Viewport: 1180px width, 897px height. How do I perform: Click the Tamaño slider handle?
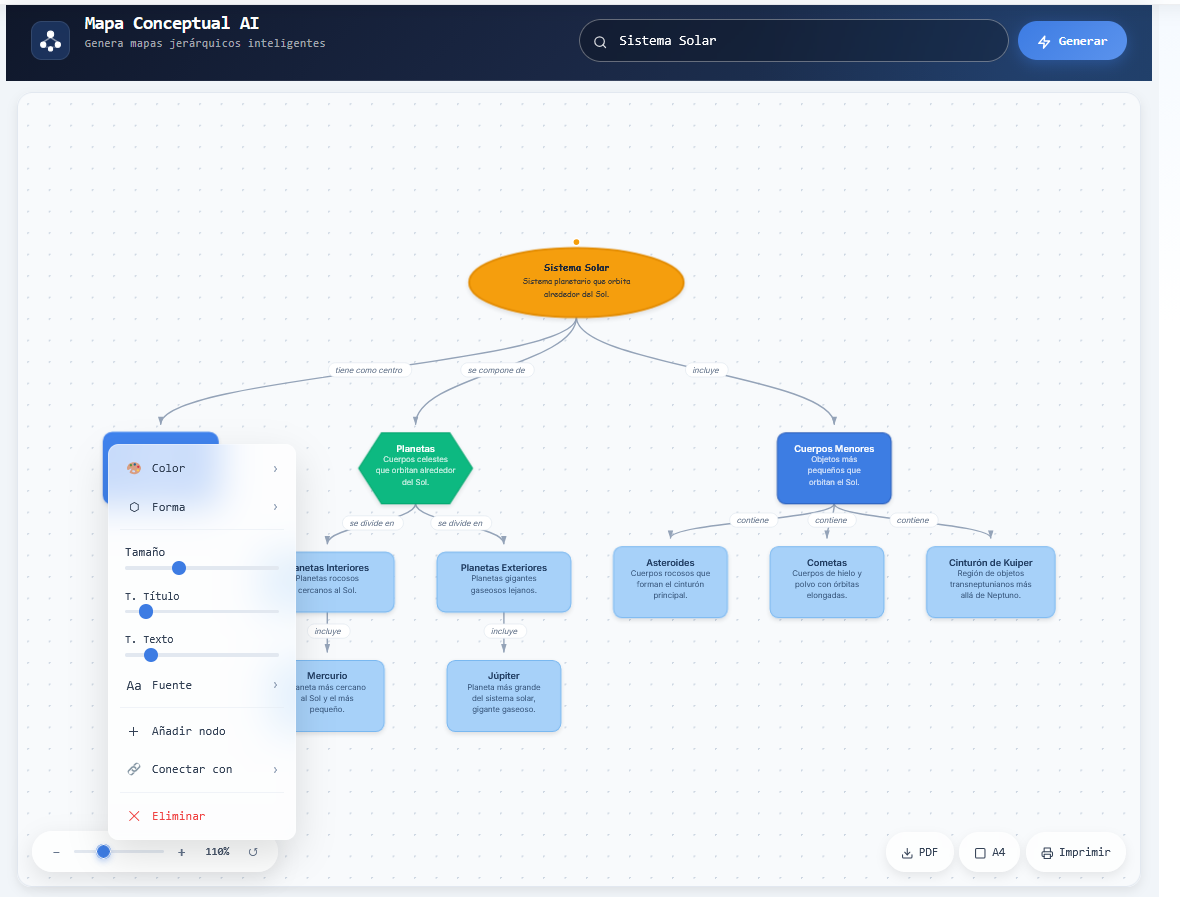tap(179, 568)
